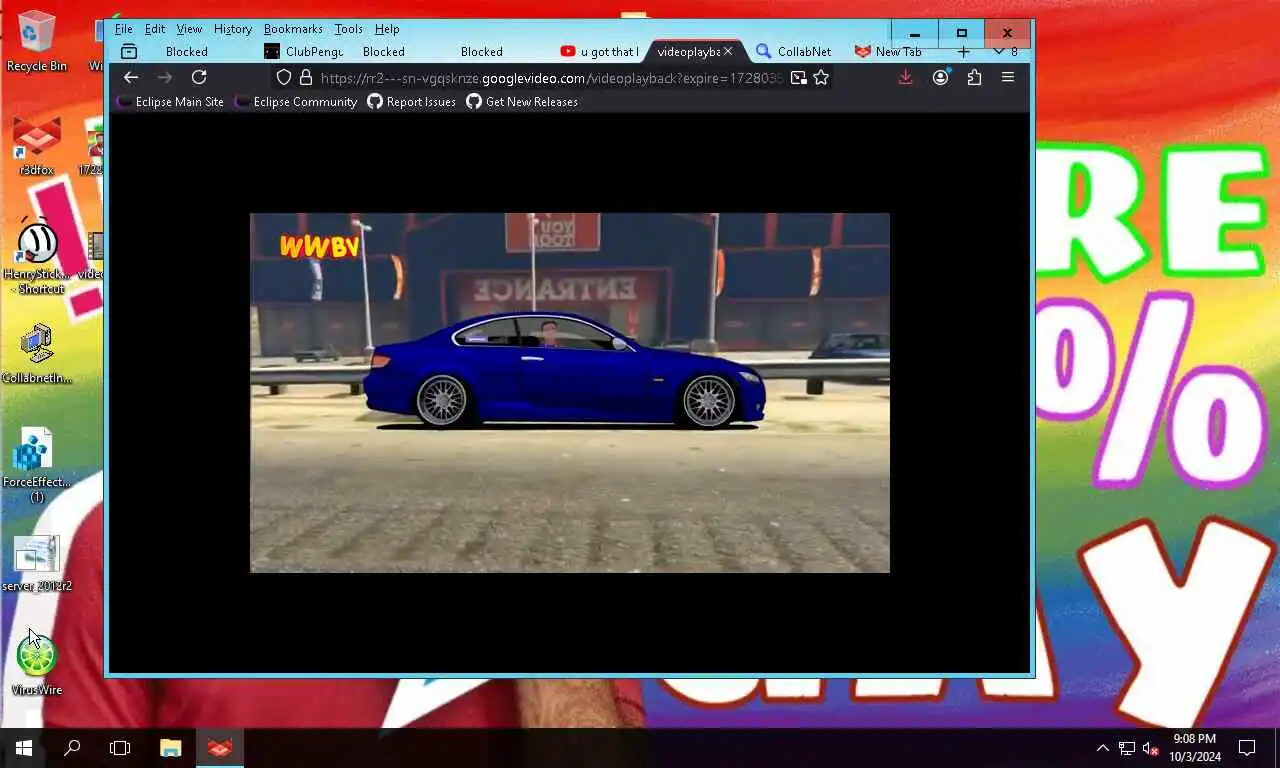1280x768 pixels.
Task: Open the downloads panel
Action: (x=905, y=77)
